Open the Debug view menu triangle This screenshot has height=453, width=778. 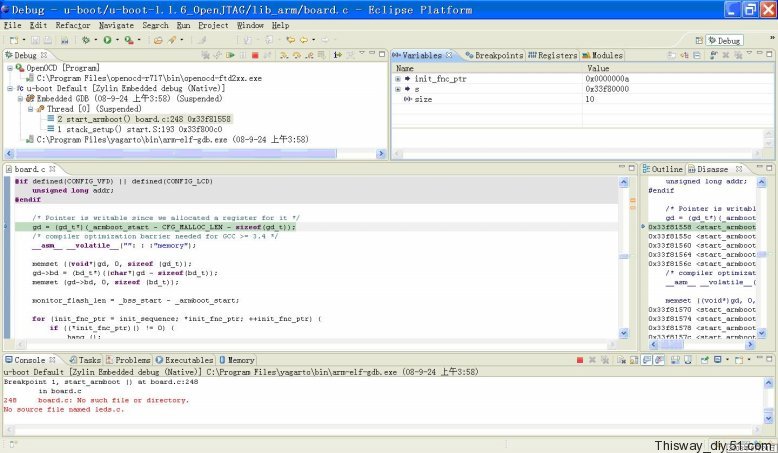362,53
